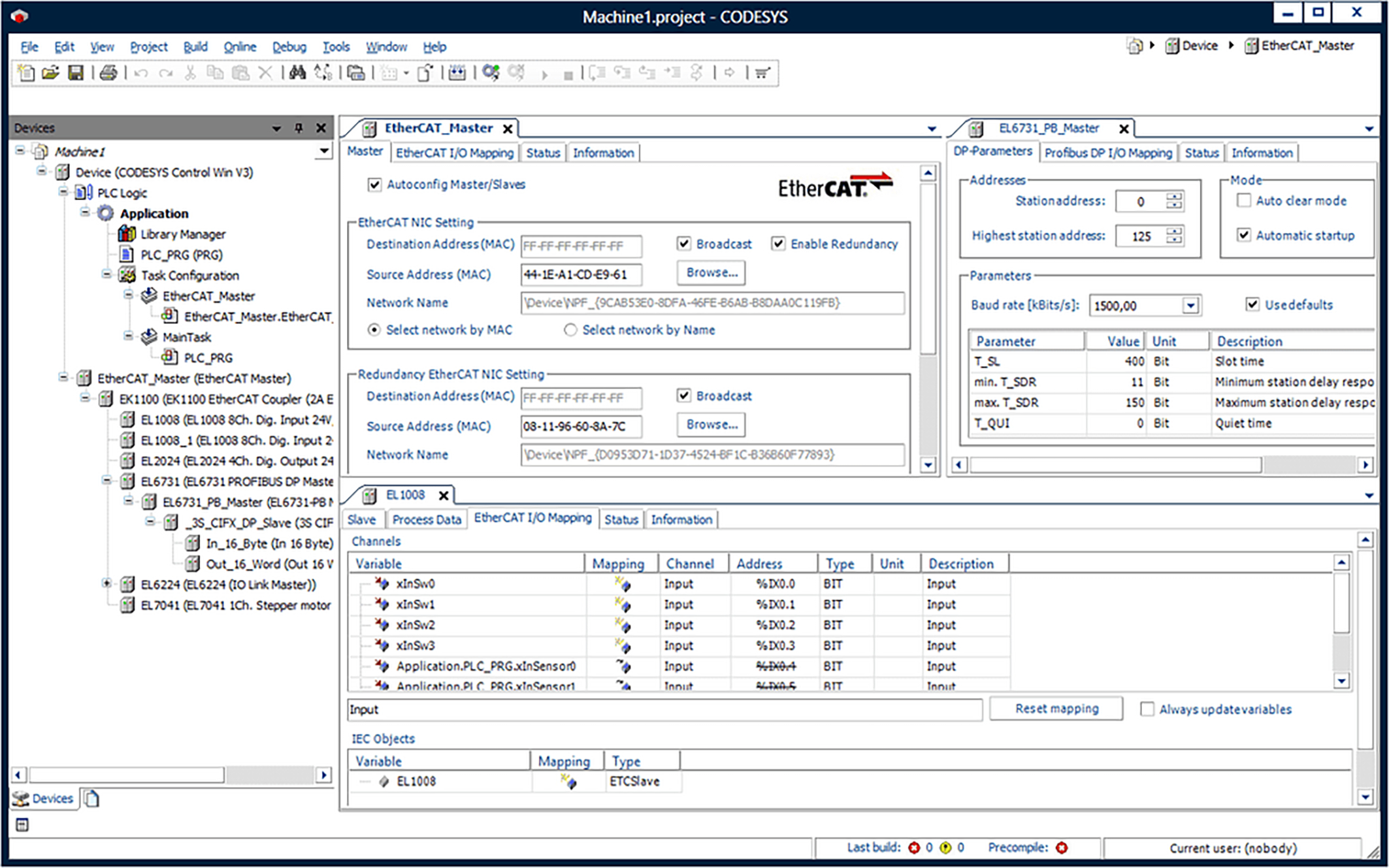The width and height of the screenshot is (1389, 868).
Task: Select network by Name radio button
Action: (x=570, y=330)
